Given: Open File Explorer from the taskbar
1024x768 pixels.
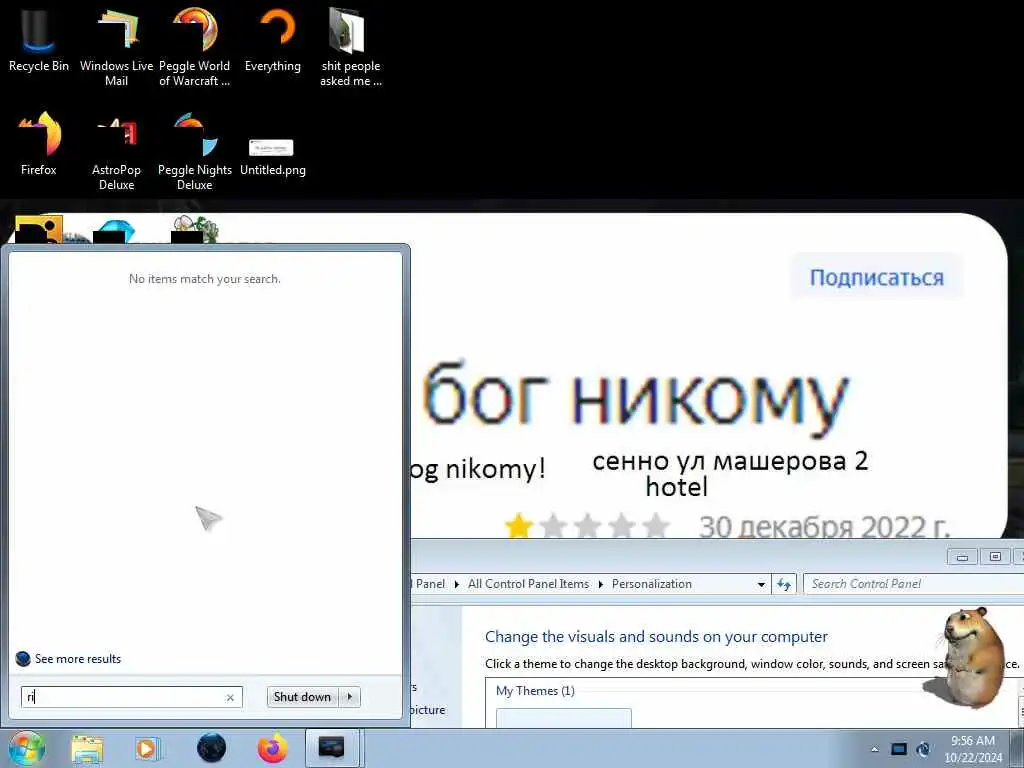Looking at the screenshot, I should click(87, 748).
